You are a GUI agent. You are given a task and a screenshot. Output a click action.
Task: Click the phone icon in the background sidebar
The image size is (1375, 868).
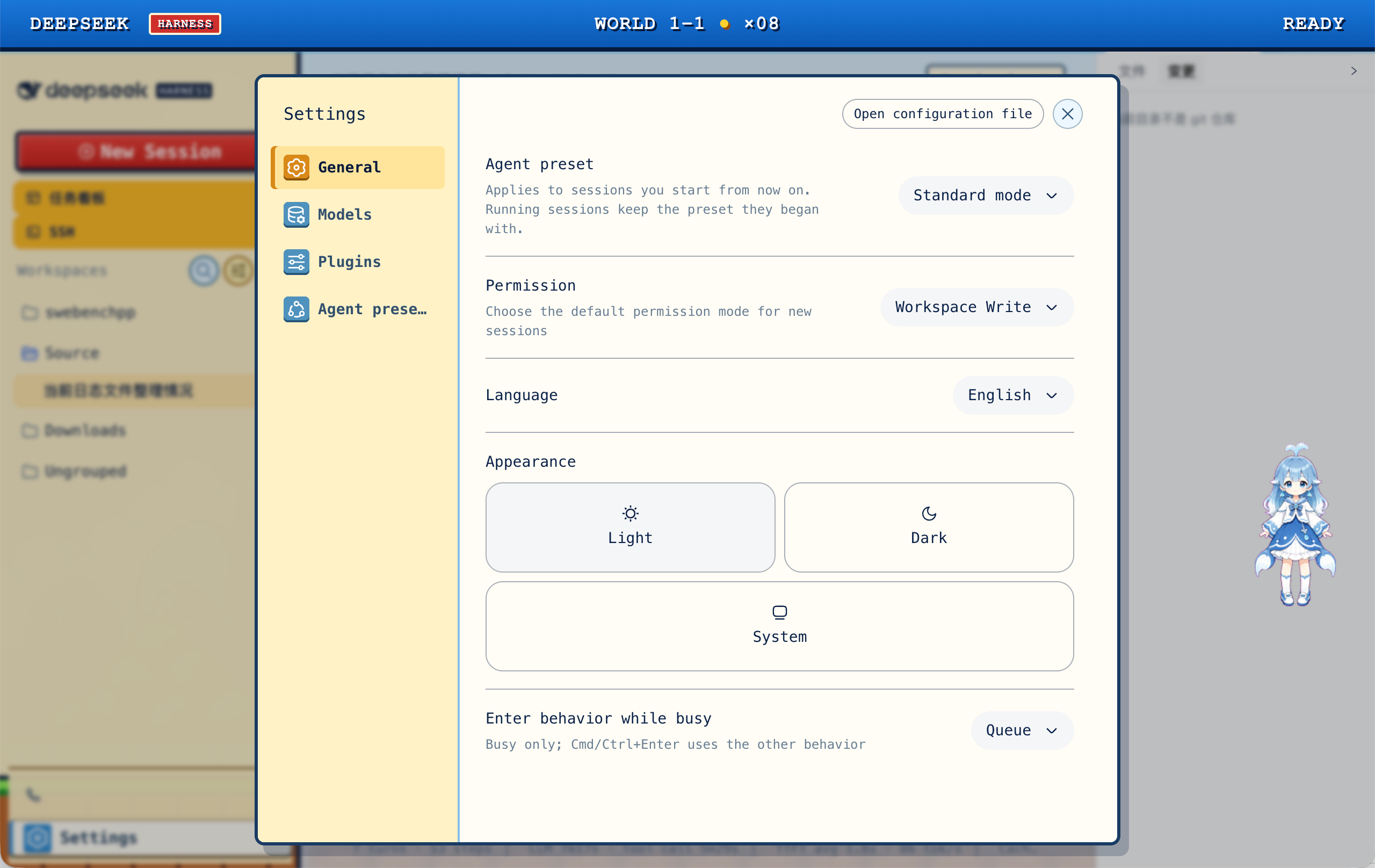[33, 795]
